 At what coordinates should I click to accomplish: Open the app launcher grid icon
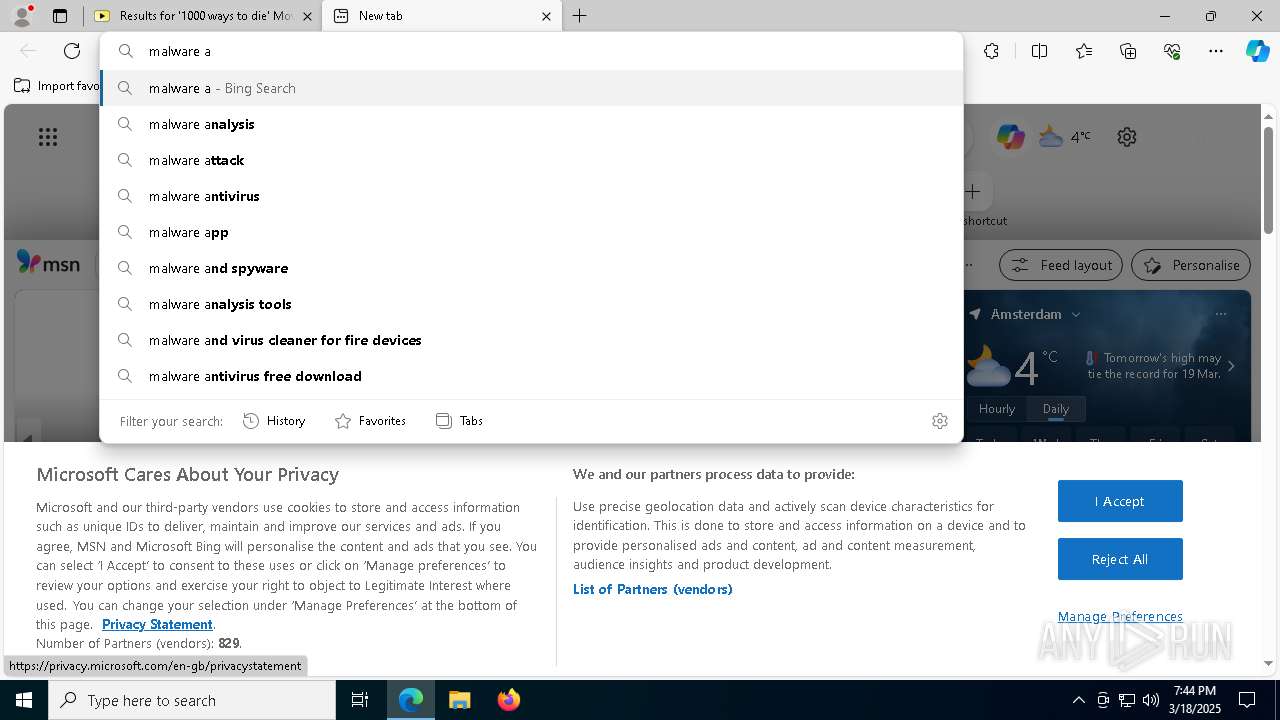coord(48,137)
